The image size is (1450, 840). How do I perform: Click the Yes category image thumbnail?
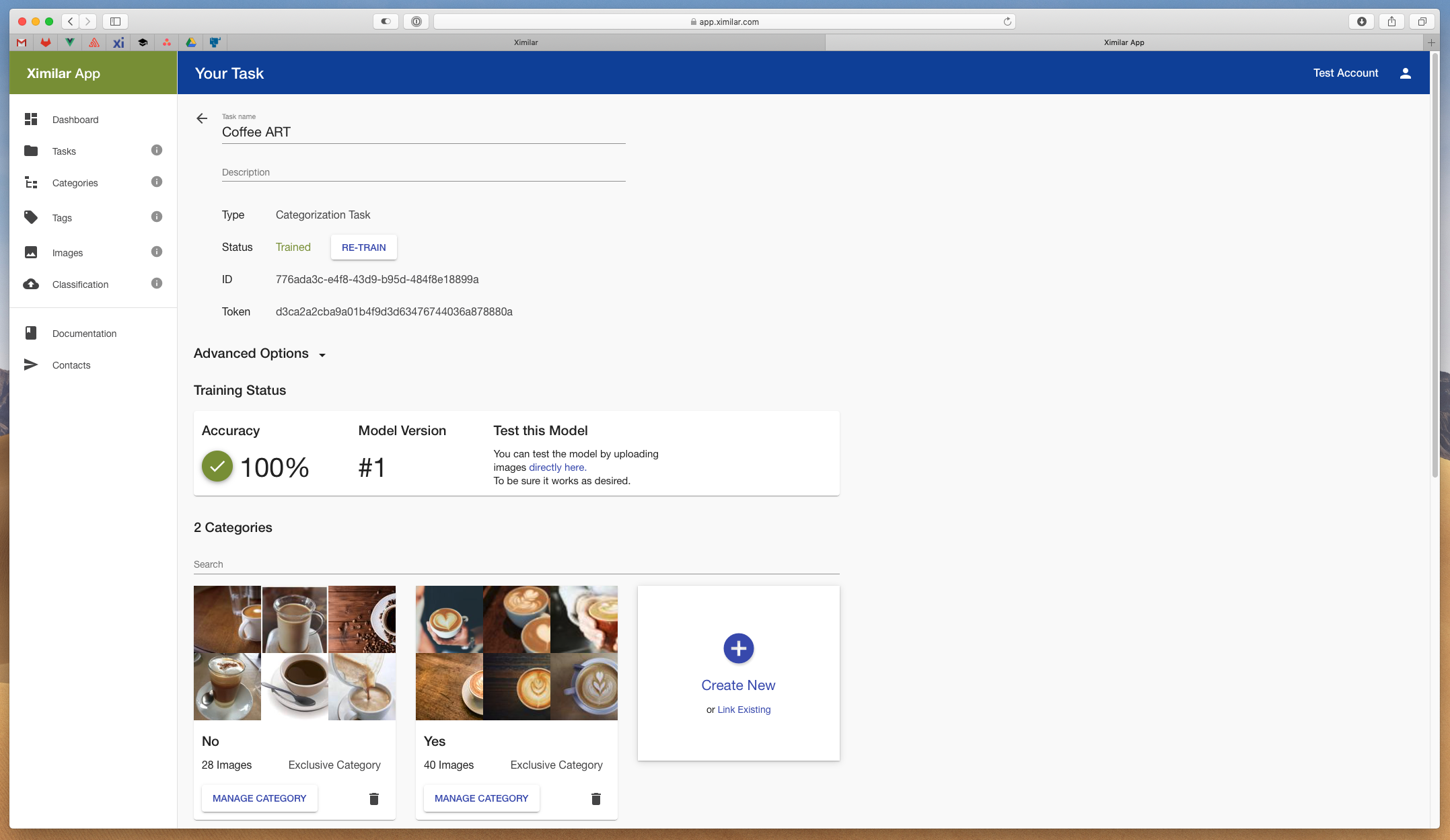pyautogui.click(x=516, y=652)
